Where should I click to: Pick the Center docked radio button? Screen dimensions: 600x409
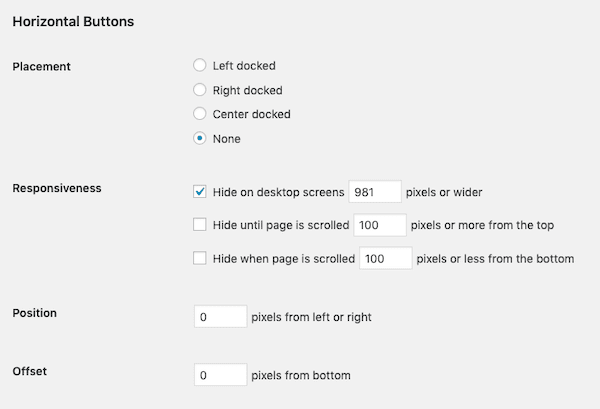point(199,114)
